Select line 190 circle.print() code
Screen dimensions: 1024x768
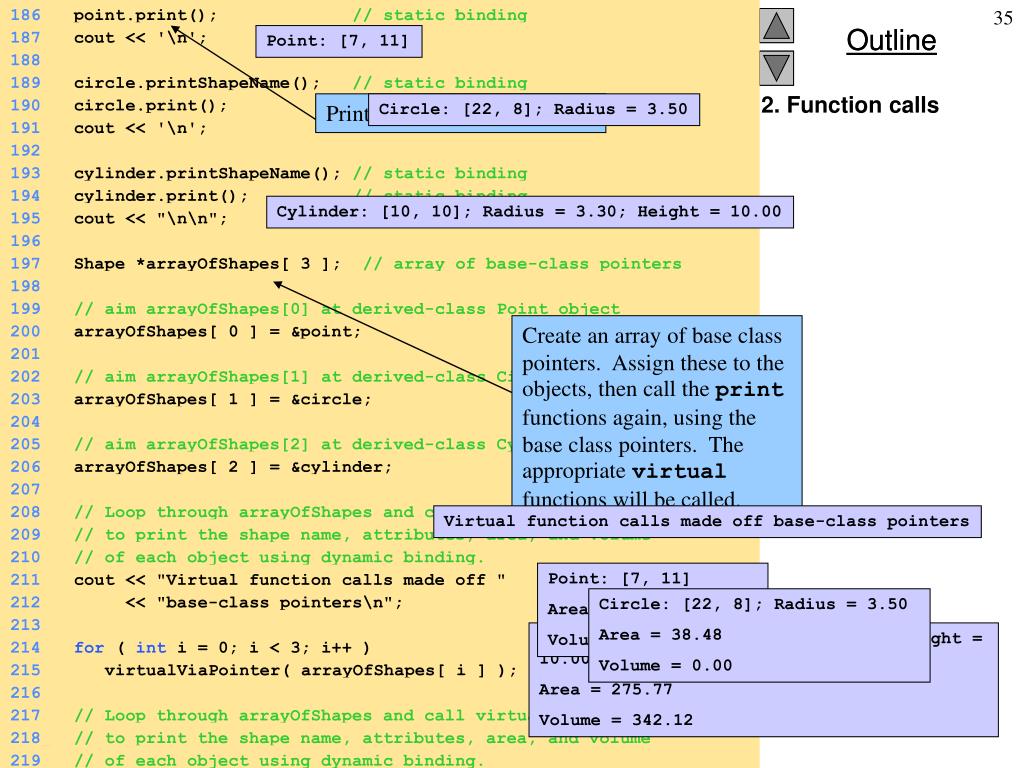(x=150, y=106)
